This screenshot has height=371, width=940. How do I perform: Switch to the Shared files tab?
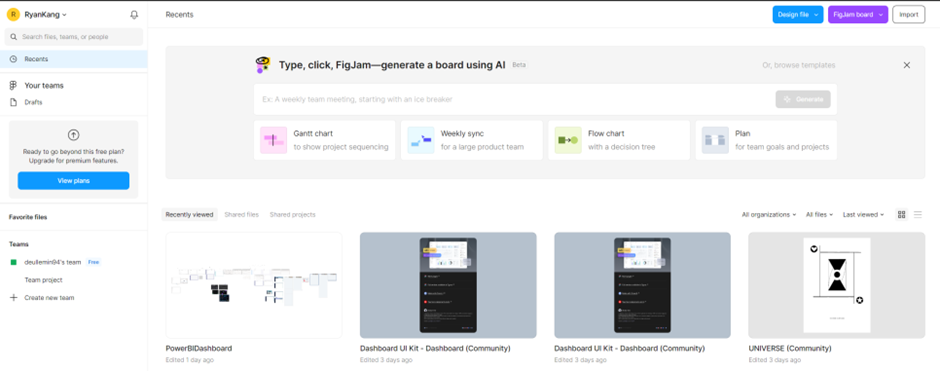coord(242,215)
